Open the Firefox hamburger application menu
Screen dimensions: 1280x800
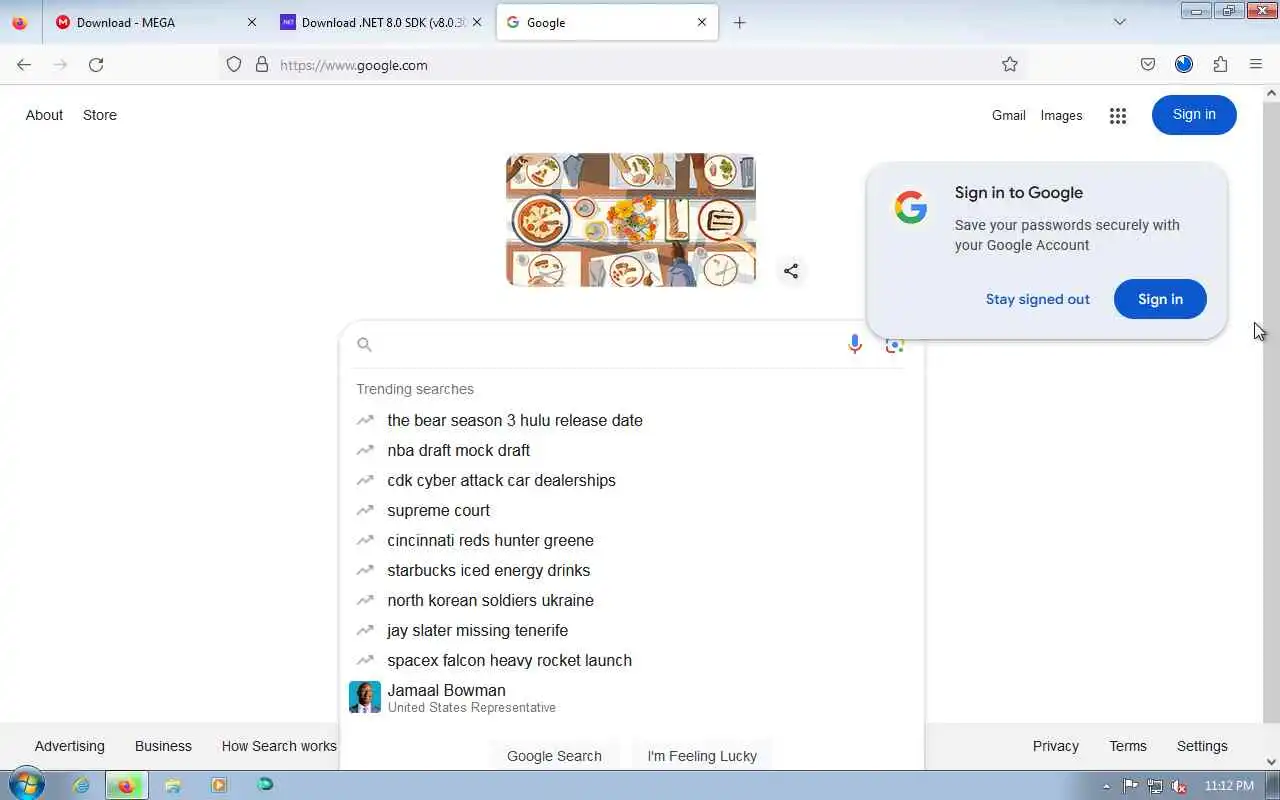point(1256,64)
